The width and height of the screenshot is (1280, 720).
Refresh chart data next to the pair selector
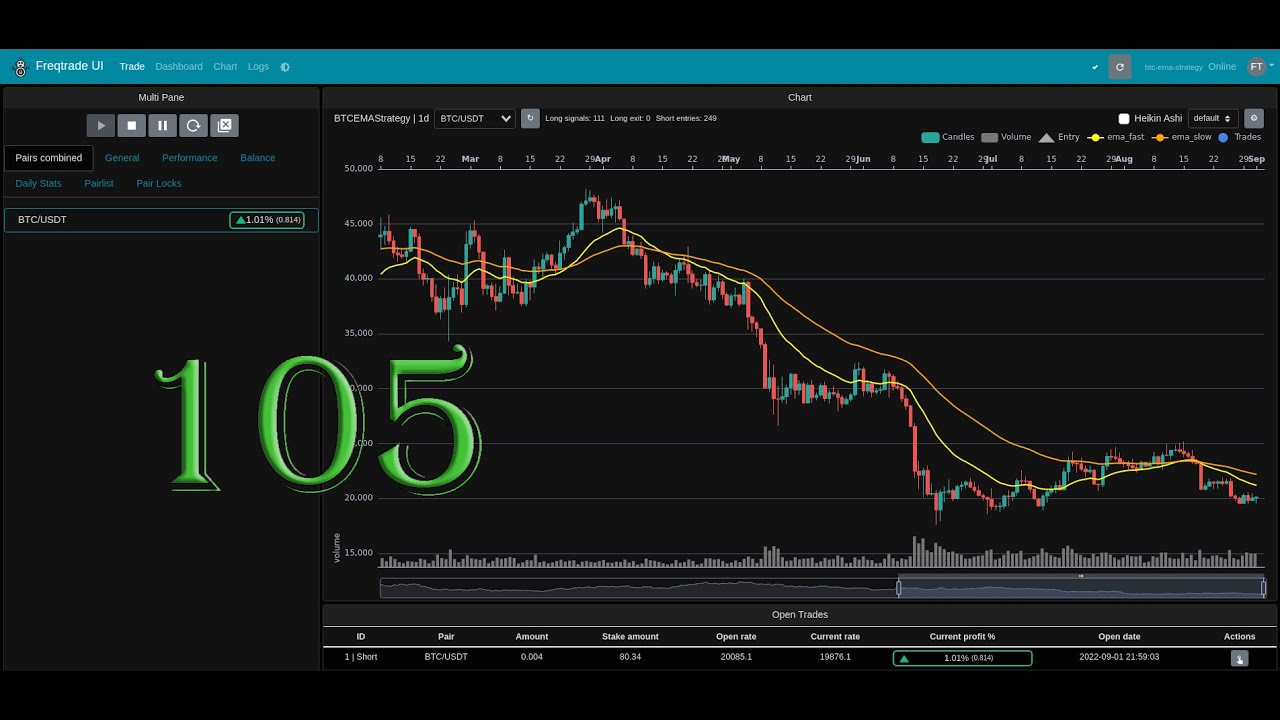[x=530, y=118]
